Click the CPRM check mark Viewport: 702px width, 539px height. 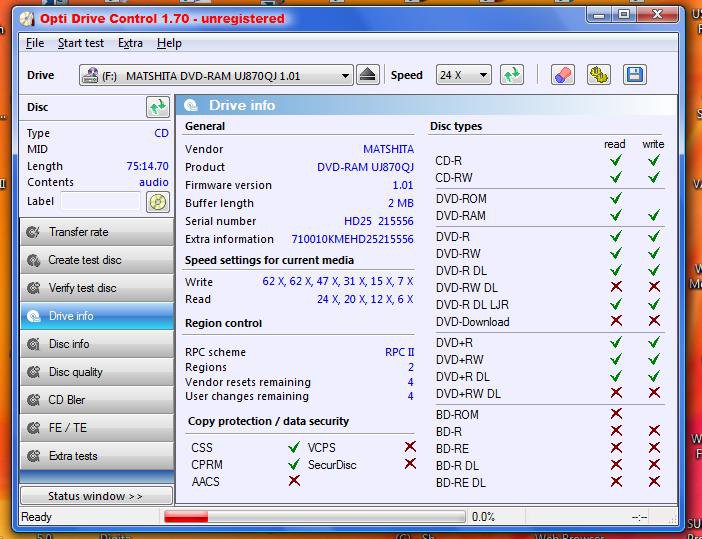coord(294,464)
